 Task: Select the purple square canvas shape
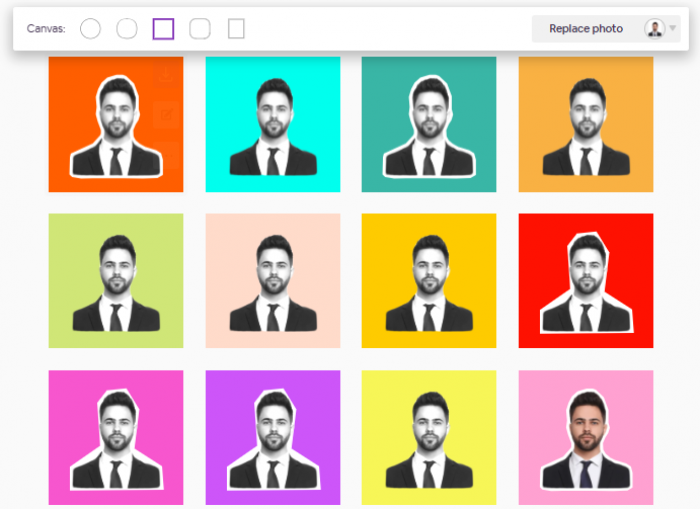tap(163, 29)
